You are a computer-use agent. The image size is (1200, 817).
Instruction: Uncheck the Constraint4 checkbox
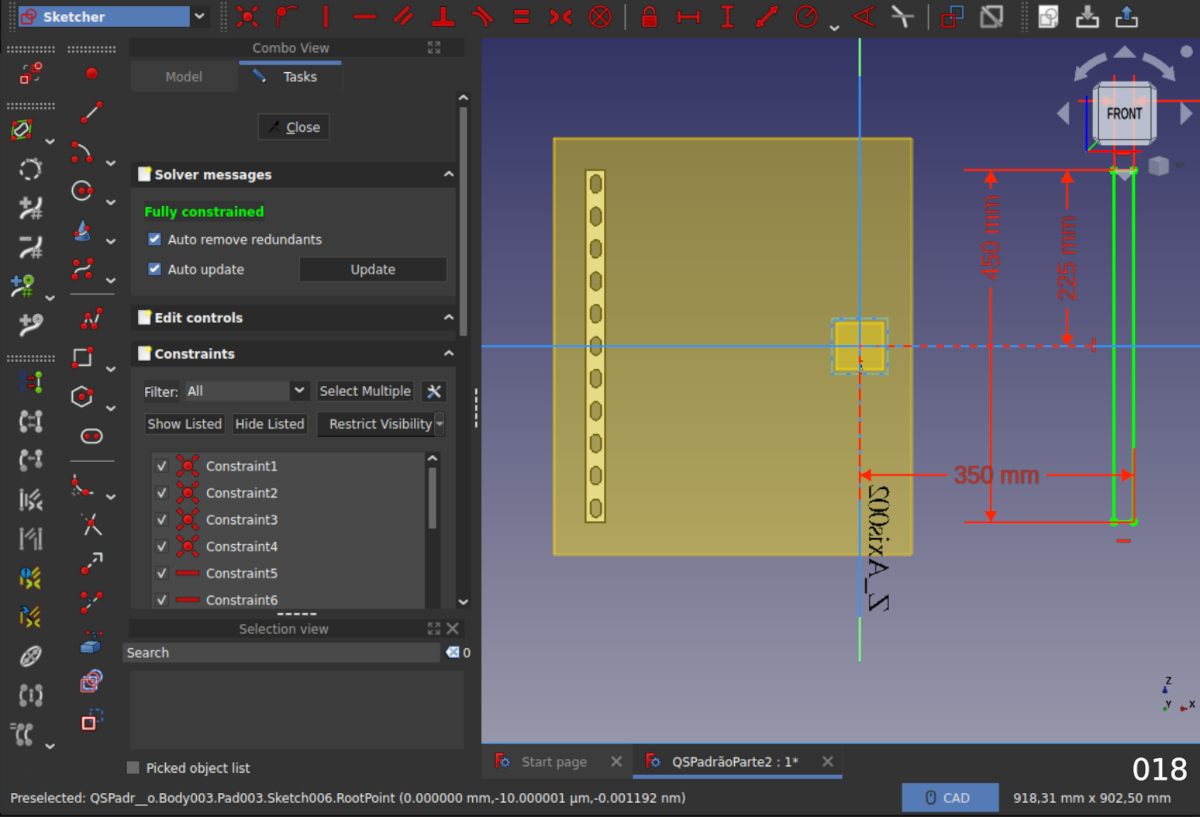161,547
